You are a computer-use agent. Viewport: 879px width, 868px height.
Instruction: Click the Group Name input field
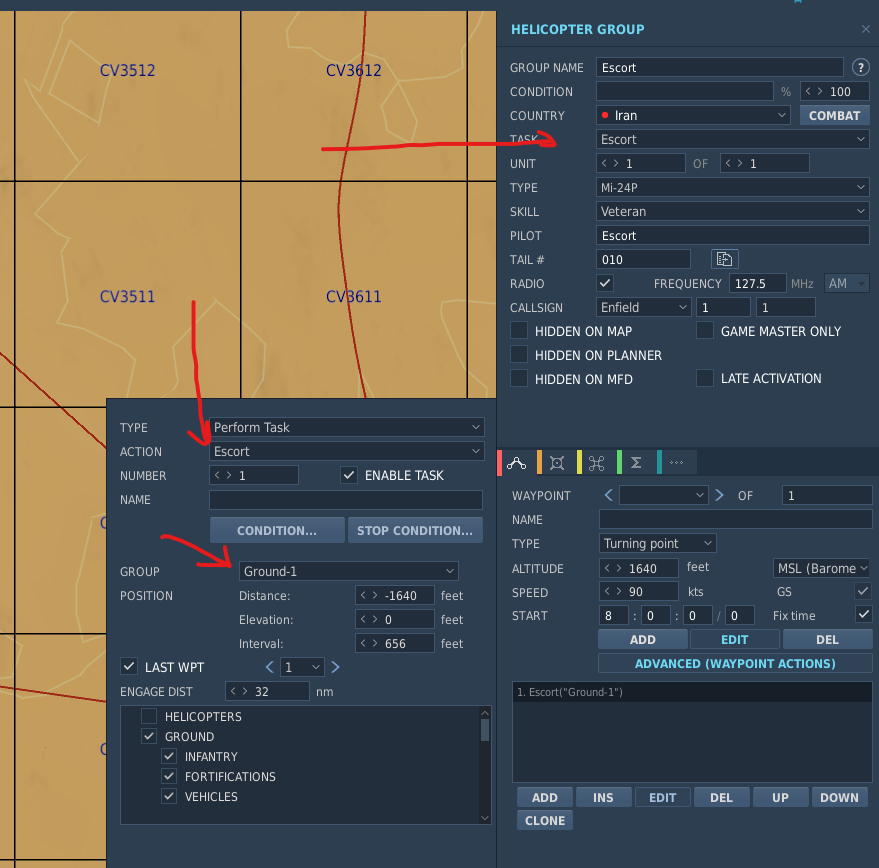pyautogui.click(x=719, y=67)
